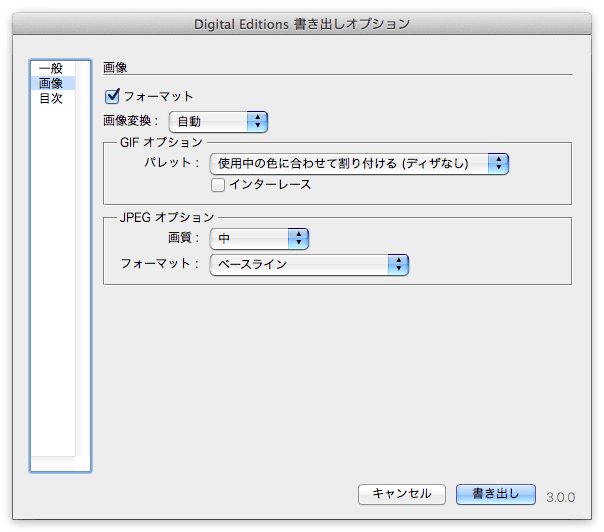Click the dialog title Digital Editions 書き出しオプション
Screen dimensions: 604x532
pos(302,24)
